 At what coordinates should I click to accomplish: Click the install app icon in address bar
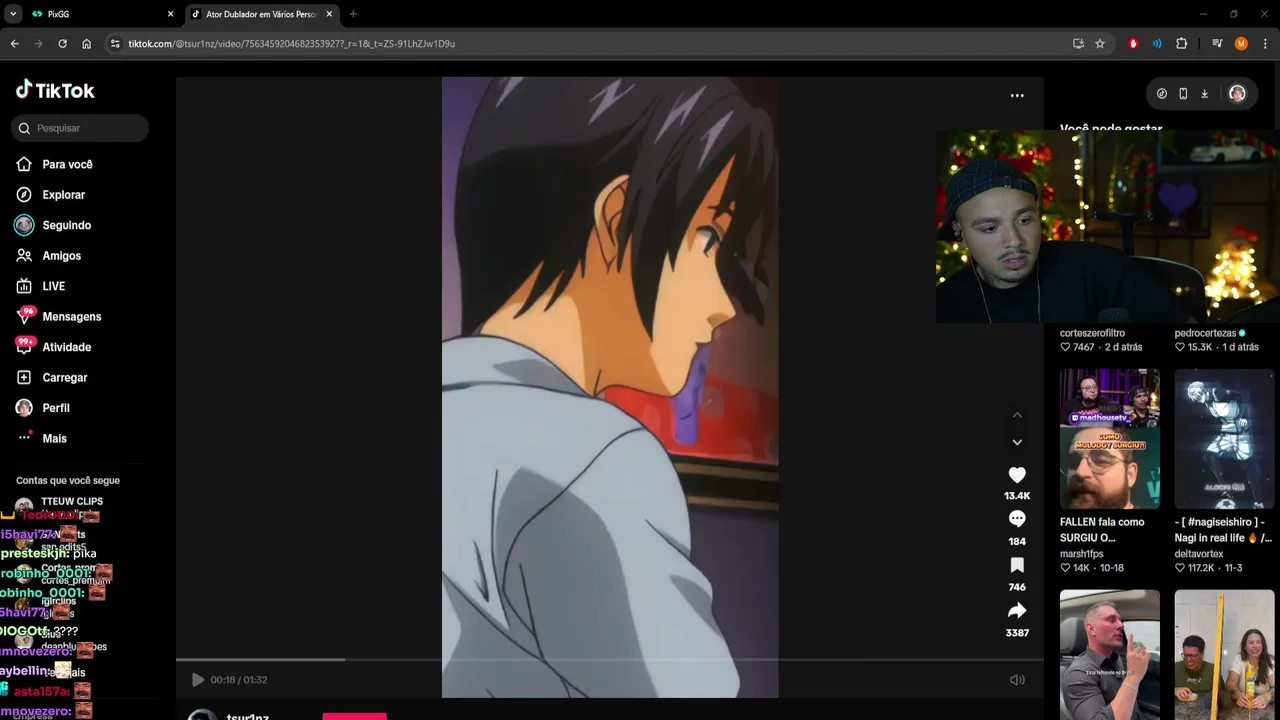[x=1078, y=44]
